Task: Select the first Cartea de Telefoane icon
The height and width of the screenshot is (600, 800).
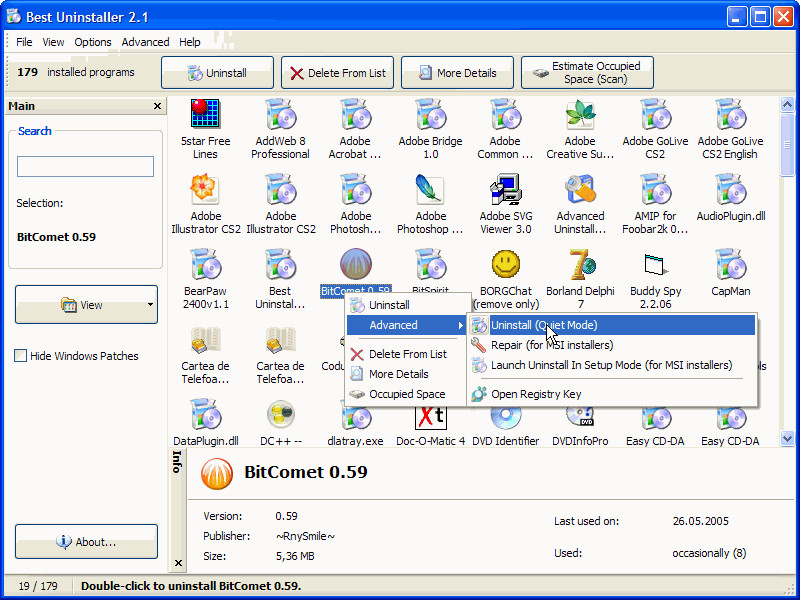Action: coord(205,340)
